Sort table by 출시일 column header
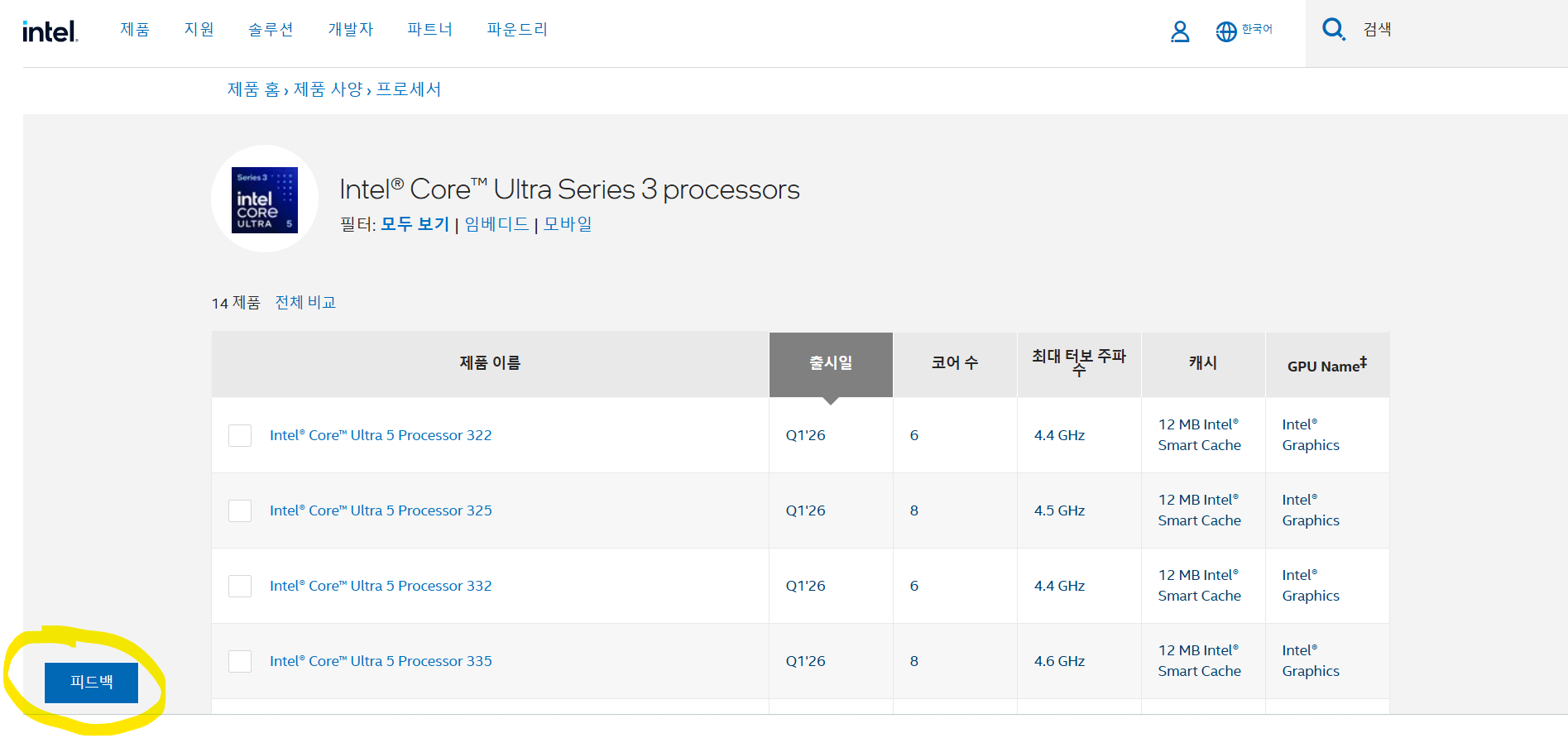The height and width of the screenshot is (738, 1568). point(831,363)
